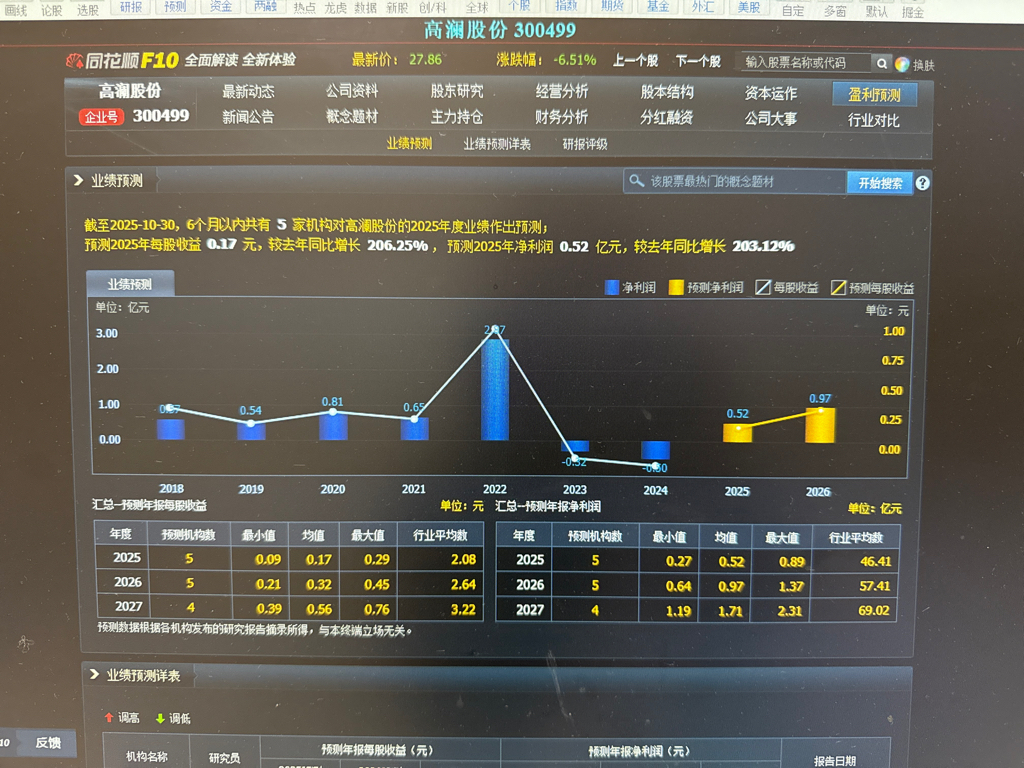Click the 基金 toolbar button at top
The image size is (1024, 768).
coord(658,7)
